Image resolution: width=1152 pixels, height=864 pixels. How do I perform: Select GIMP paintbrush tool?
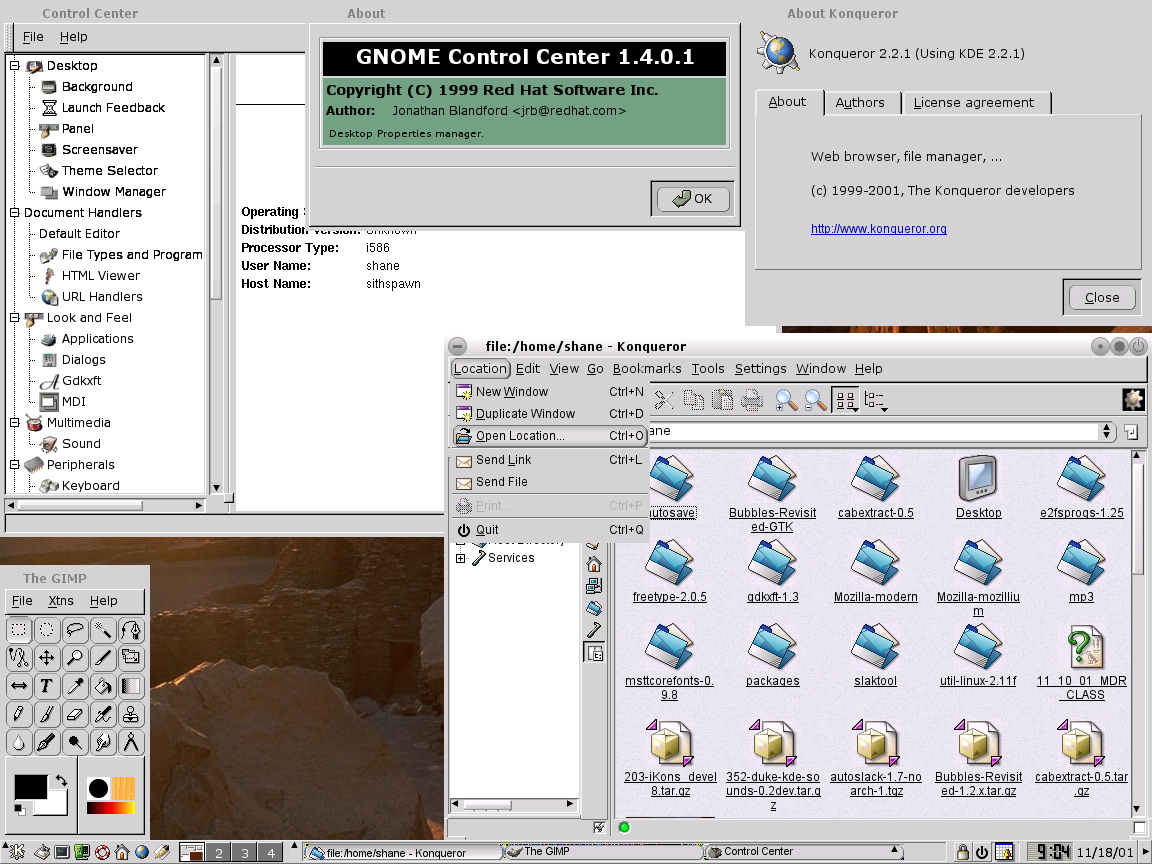click(x=46, y=714)
